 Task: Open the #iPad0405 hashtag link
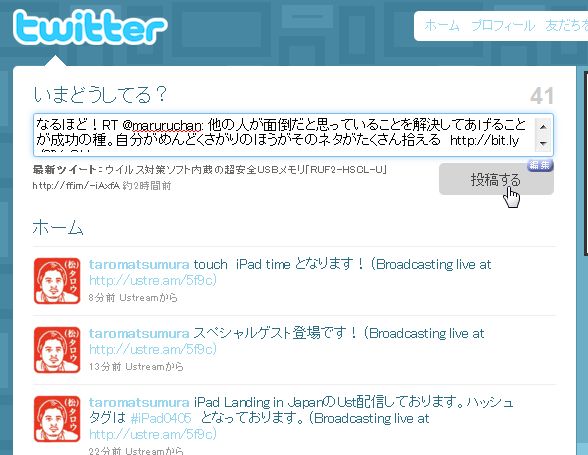(161, 418)
